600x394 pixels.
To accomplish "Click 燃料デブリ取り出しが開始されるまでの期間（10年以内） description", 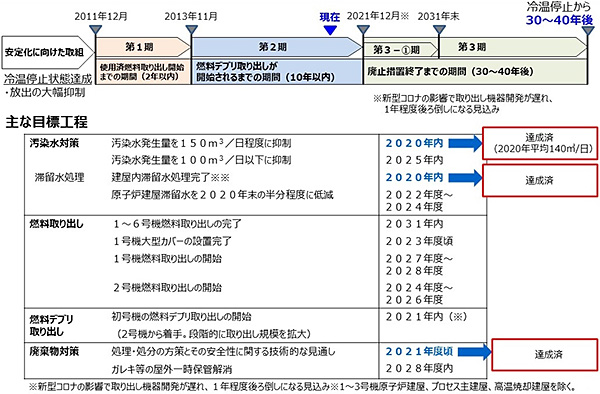I will tap(266, 72).
